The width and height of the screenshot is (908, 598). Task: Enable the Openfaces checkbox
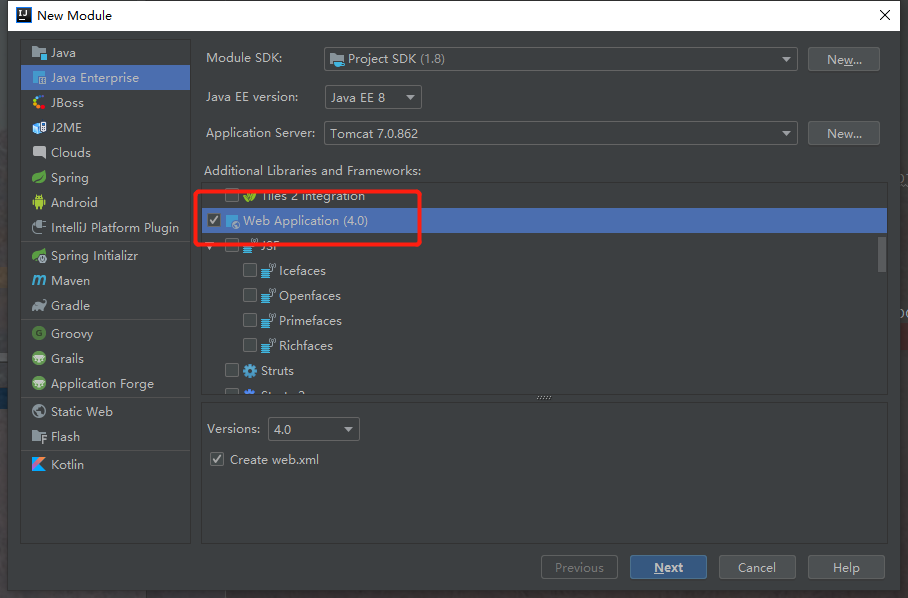(x=250, y=295)
